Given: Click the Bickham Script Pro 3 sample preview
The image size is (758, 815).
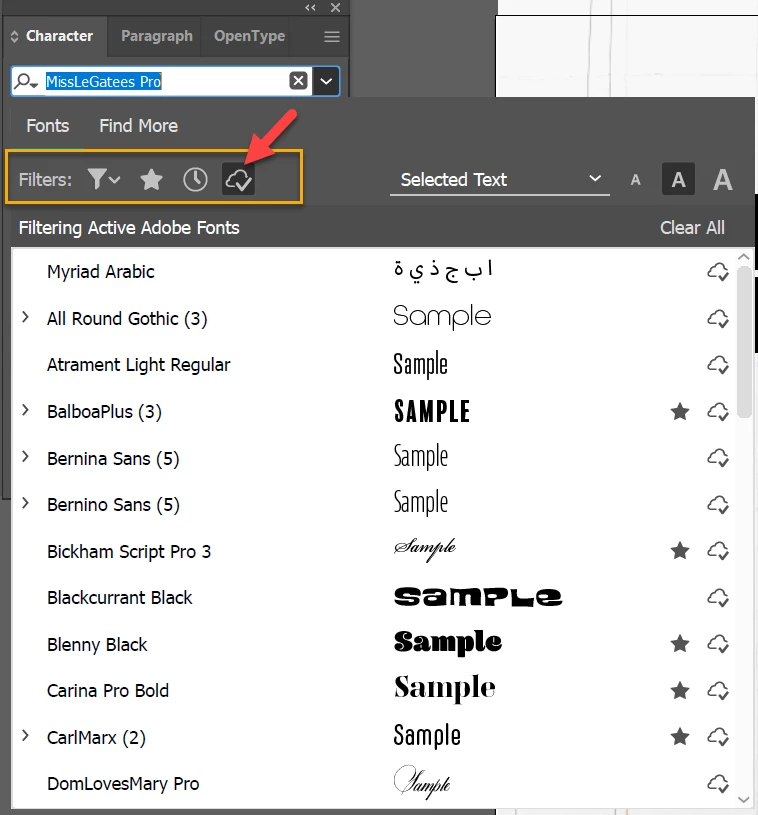Looking at the screenshot, I should point(425,550).
